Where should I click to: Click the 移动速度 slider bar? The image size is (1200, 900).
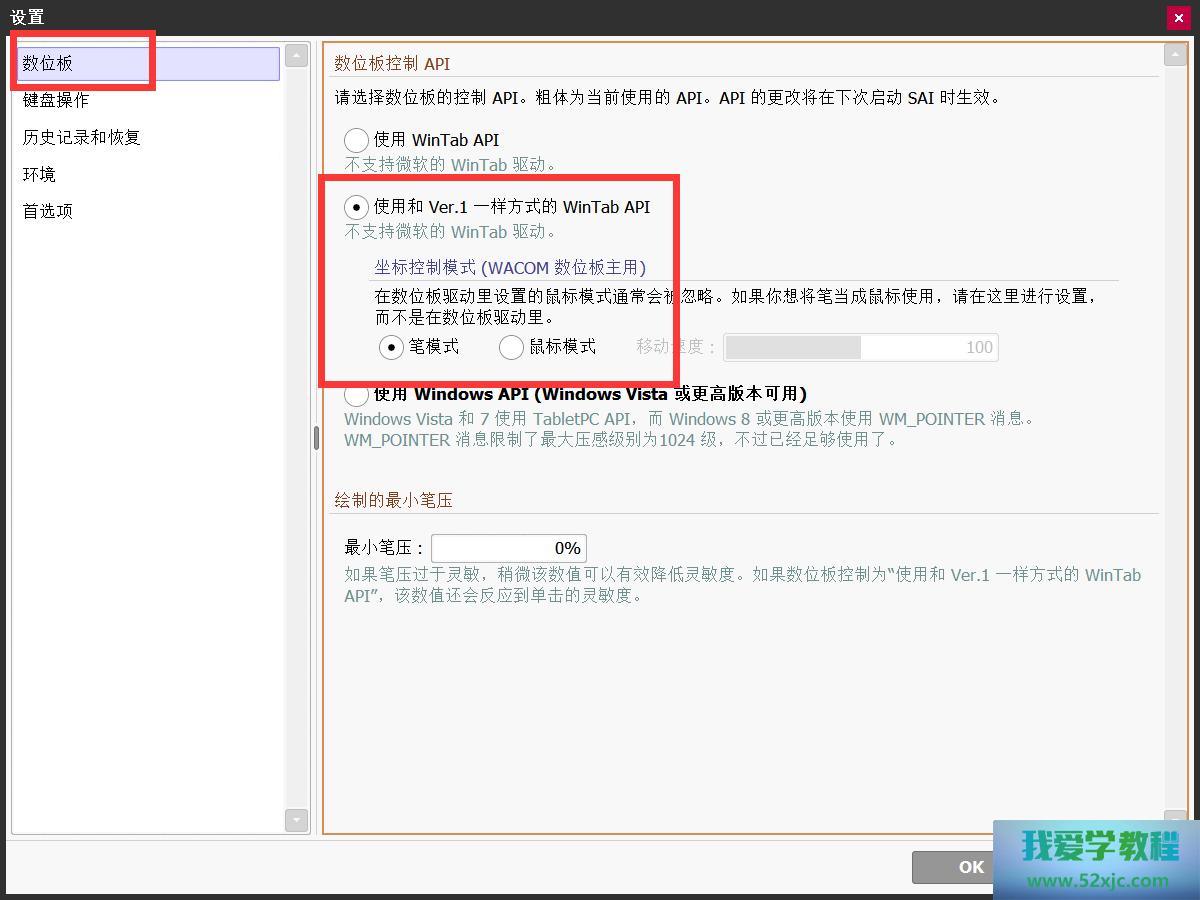tap(860, 347)
